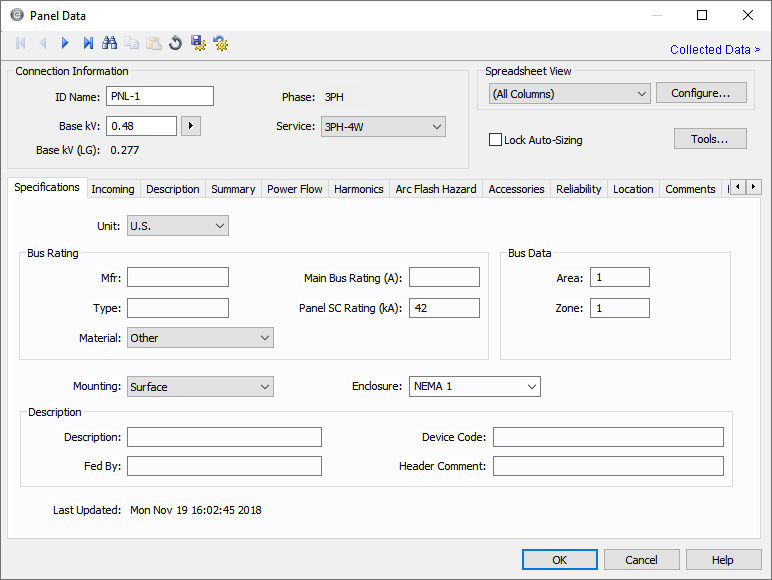Switch to the Arc Flash Hazard tab
The image size is (772, 580).
(436, 189)
